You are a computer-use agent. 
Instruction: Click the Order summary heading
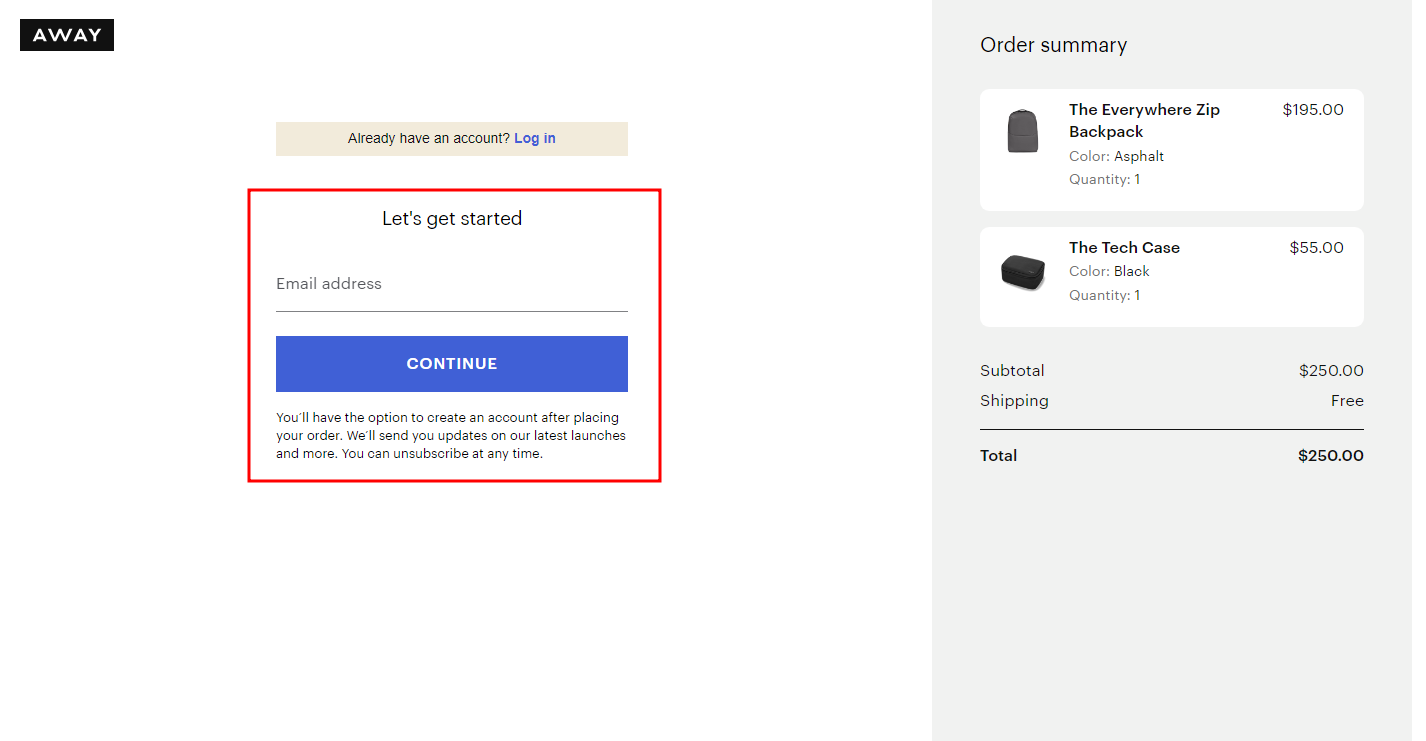tap(1053, 45)
